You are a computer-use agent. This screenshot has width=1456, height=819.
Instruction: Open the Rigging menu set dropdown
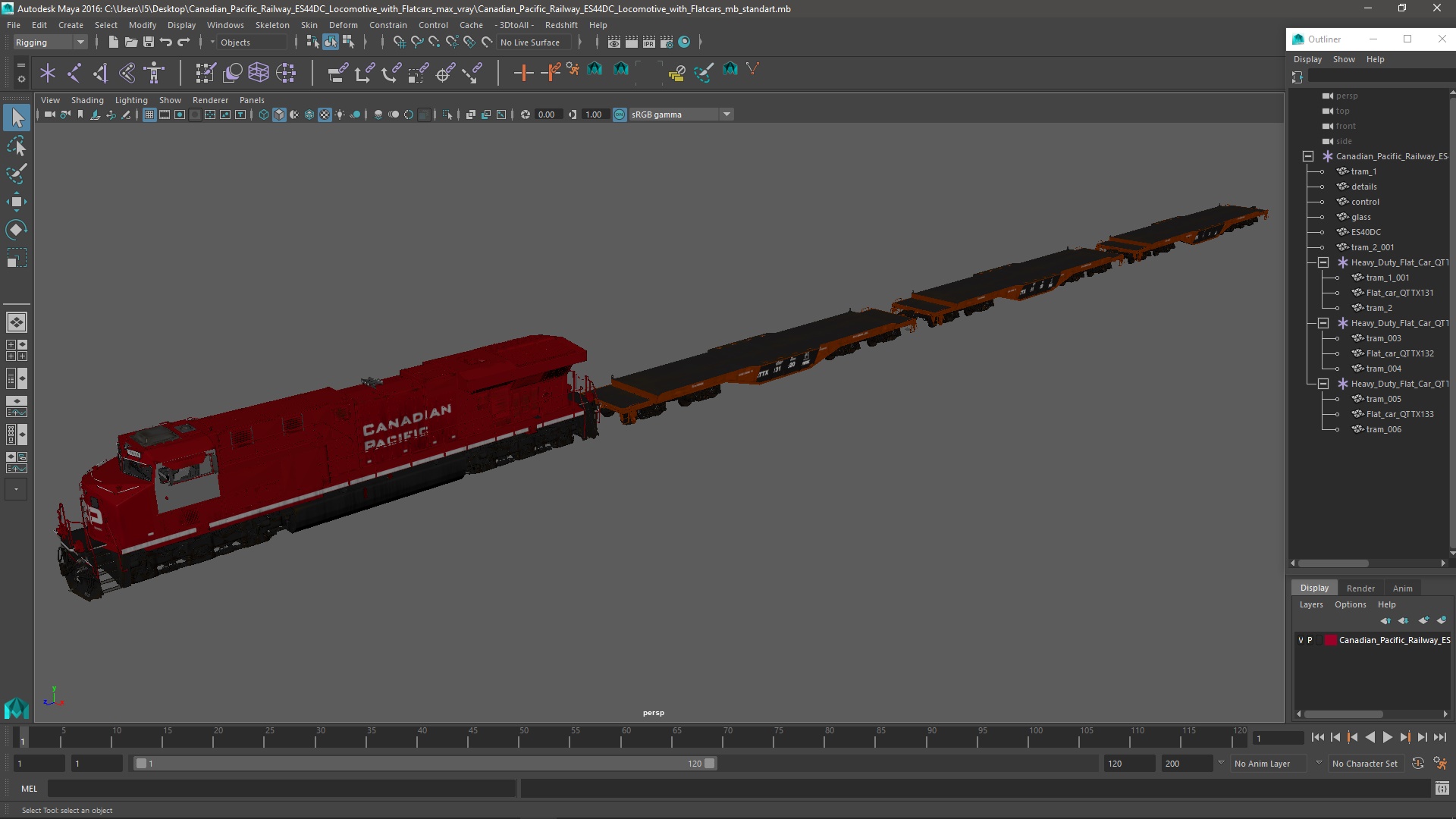[50, 42]
